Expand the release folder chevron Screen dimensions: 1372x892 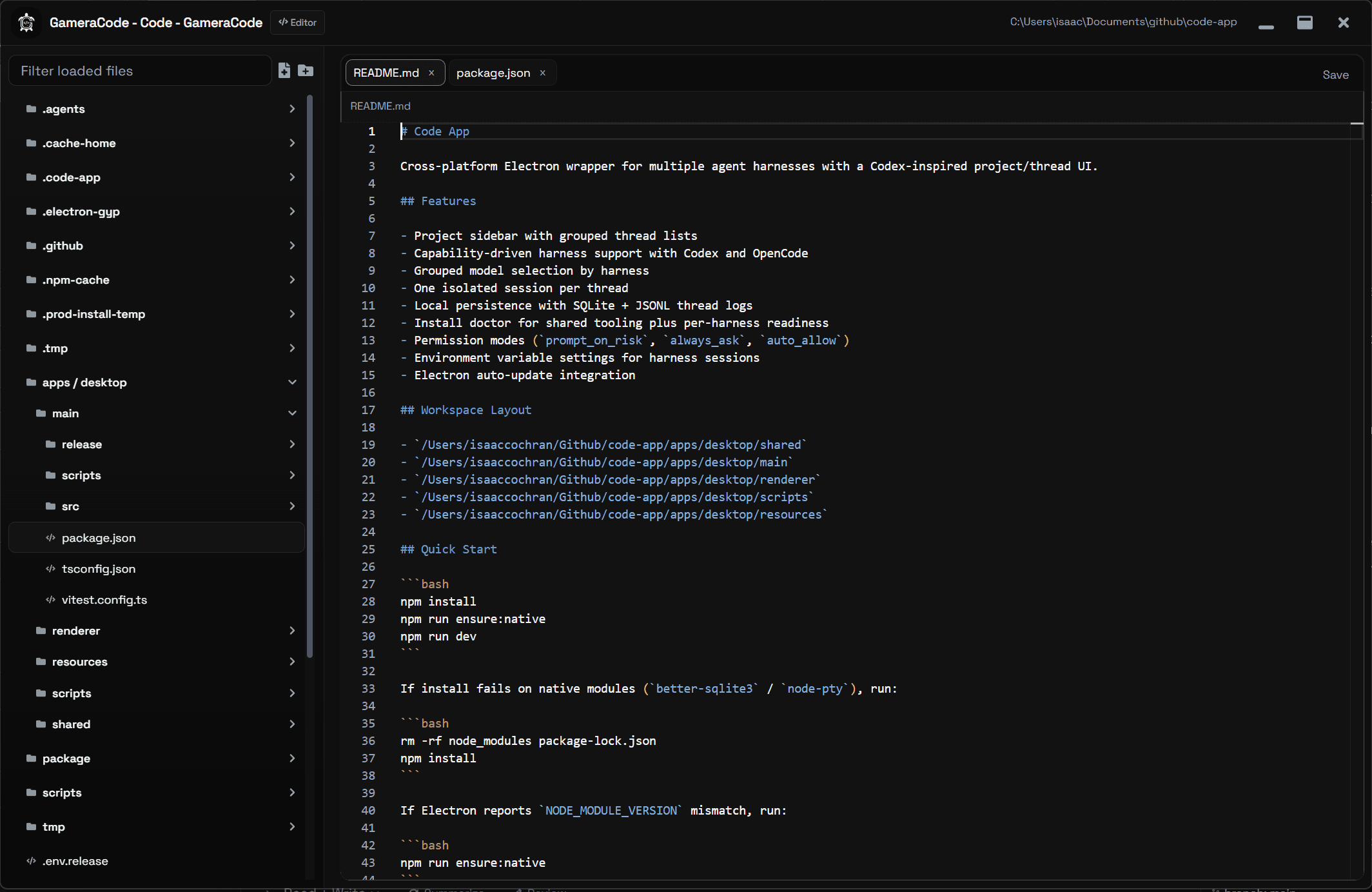292,444
